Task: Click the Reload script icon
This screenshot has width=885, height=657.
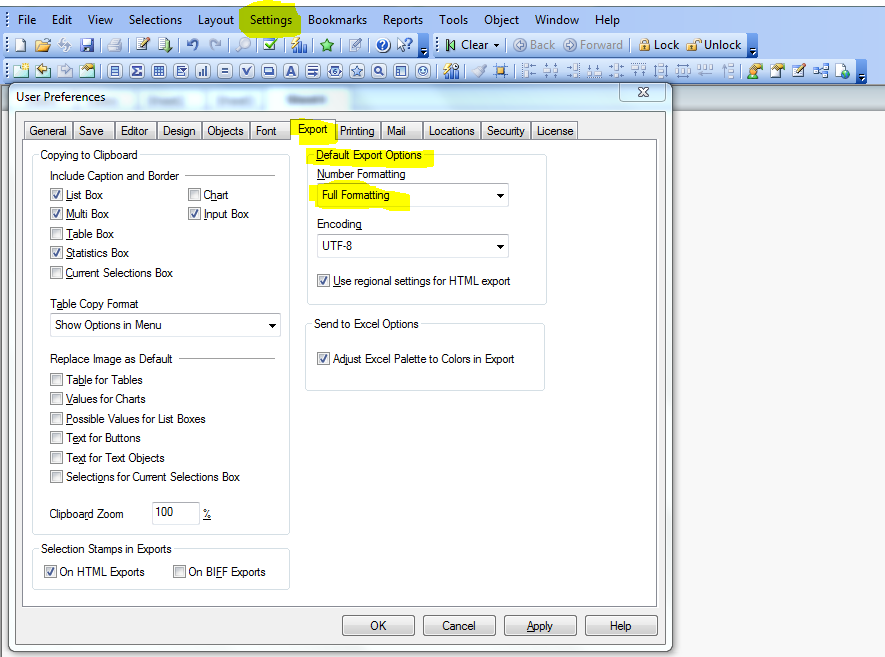Action: tap(165, 45)
